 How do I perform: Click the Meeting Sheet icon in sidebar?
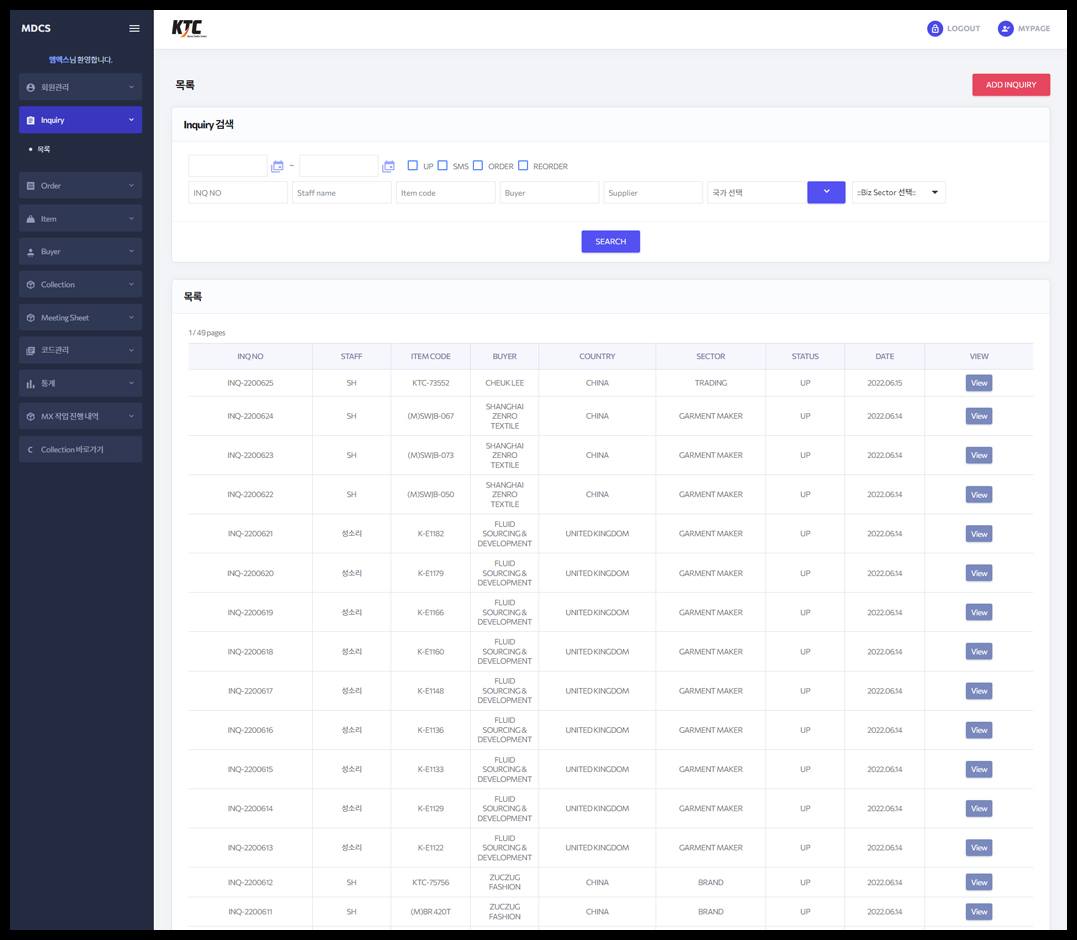(30, 318)
